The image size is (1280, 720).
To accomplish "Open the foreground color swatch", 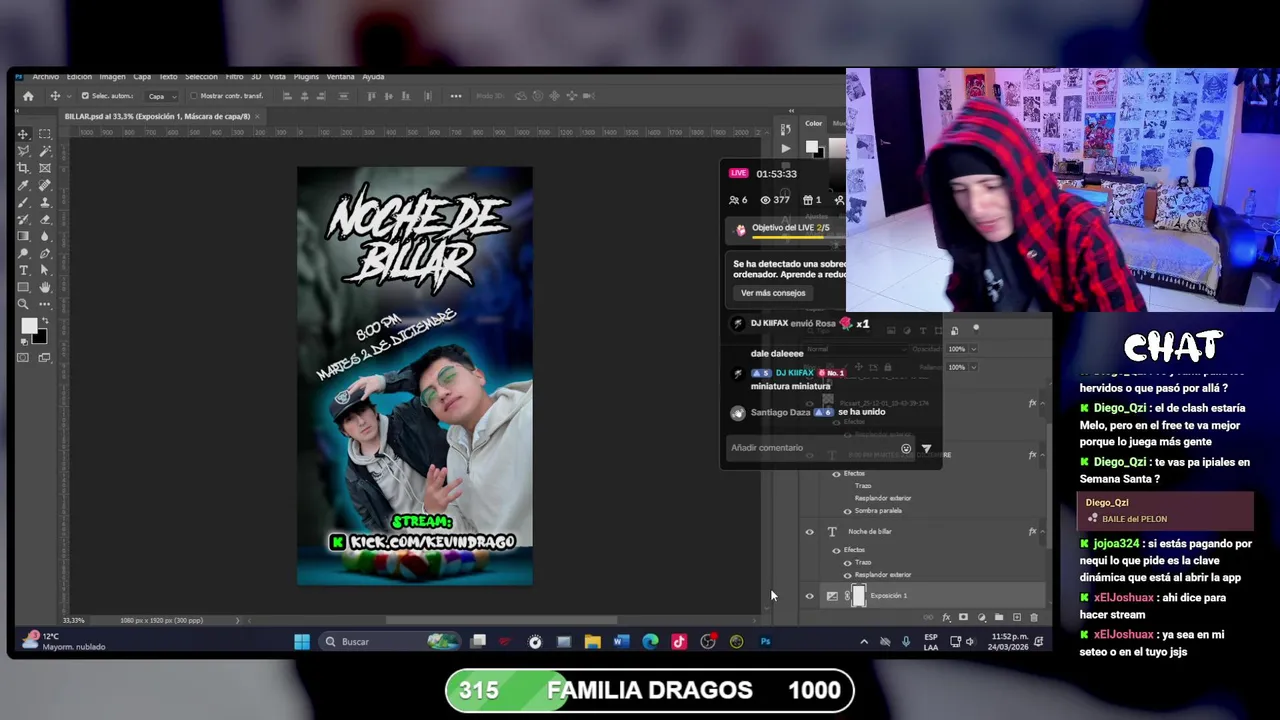I will [29, 326].
